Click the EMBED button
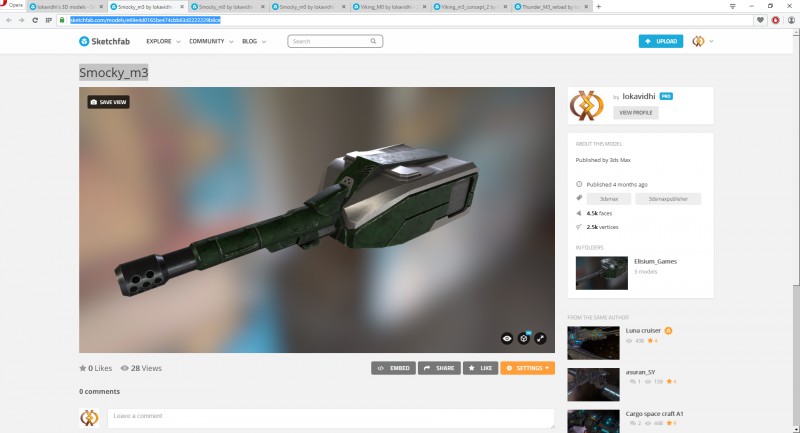This screenshot has height=433, width=800. (393, 368)
